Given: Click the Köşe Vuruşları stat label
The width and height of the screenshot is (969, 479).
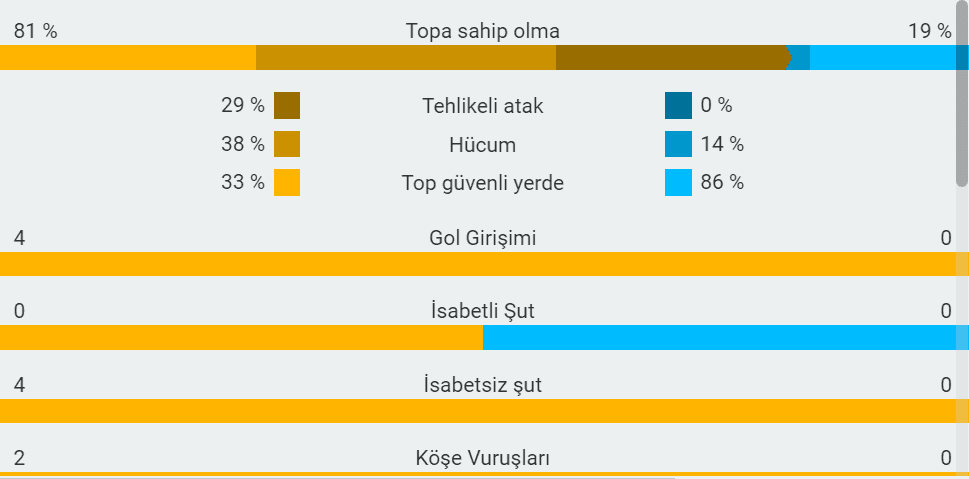Looking at the screenshot, I should 483,459.
